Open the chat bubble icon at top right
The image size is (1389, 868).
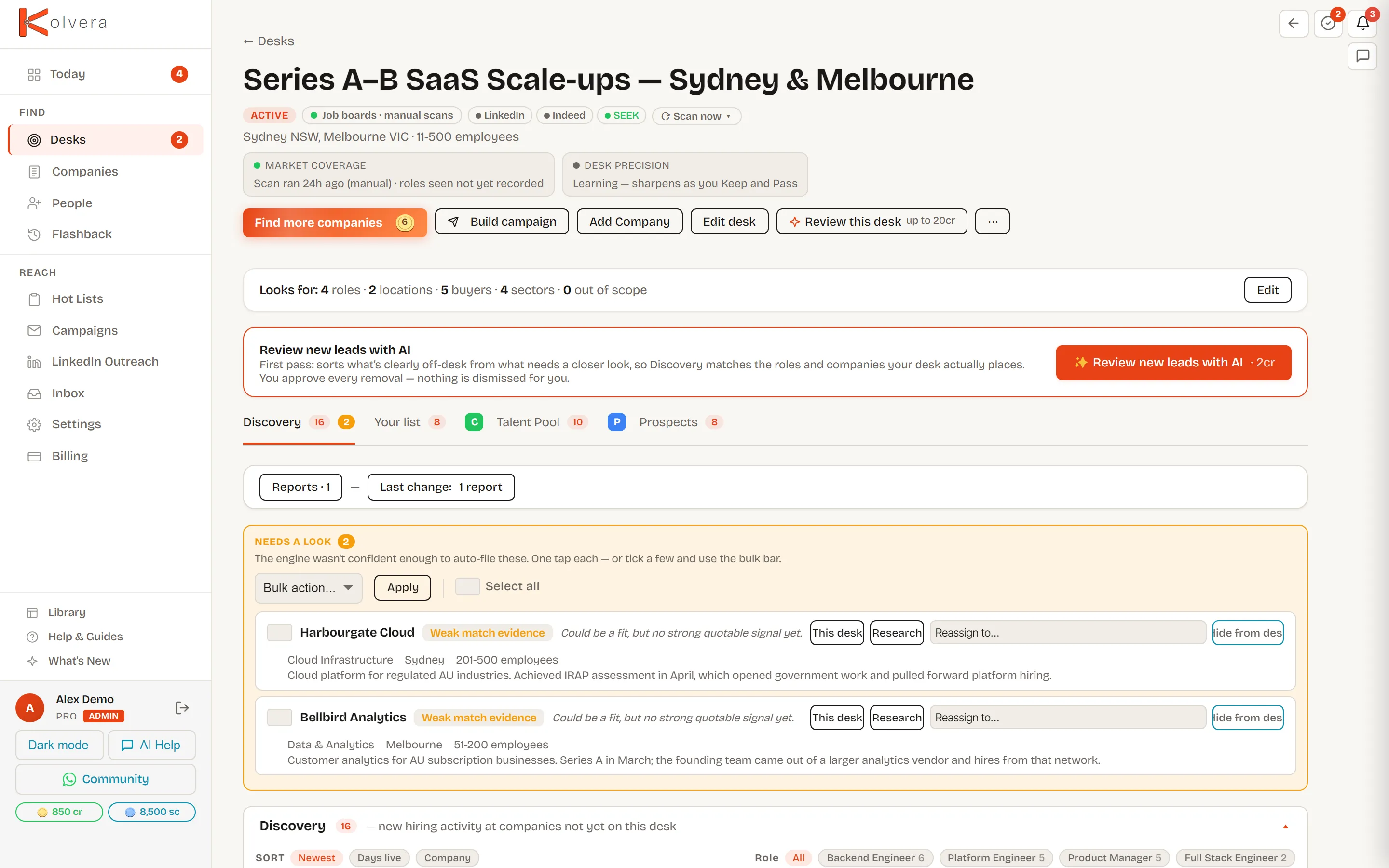coord(1362,56)
